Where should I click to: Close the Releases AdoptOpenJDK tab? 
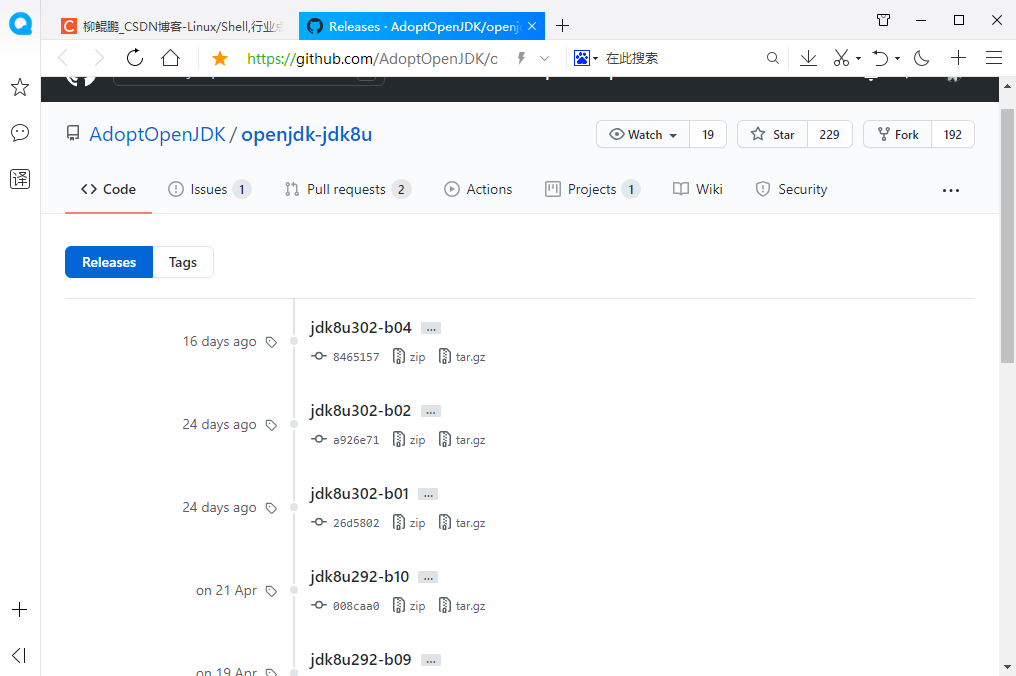(x=532, y=26)
